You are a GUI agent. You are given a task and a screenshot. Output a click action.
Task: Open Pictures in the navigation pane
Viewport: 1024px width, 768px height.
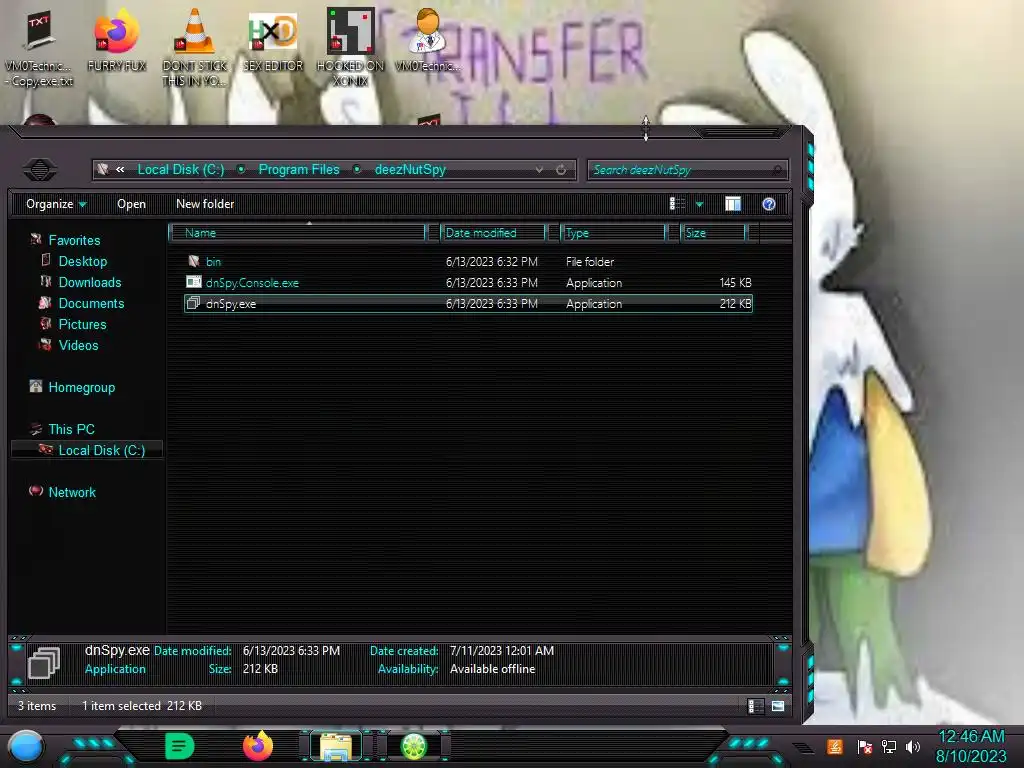pyautogui.click(x=82, y=324)
